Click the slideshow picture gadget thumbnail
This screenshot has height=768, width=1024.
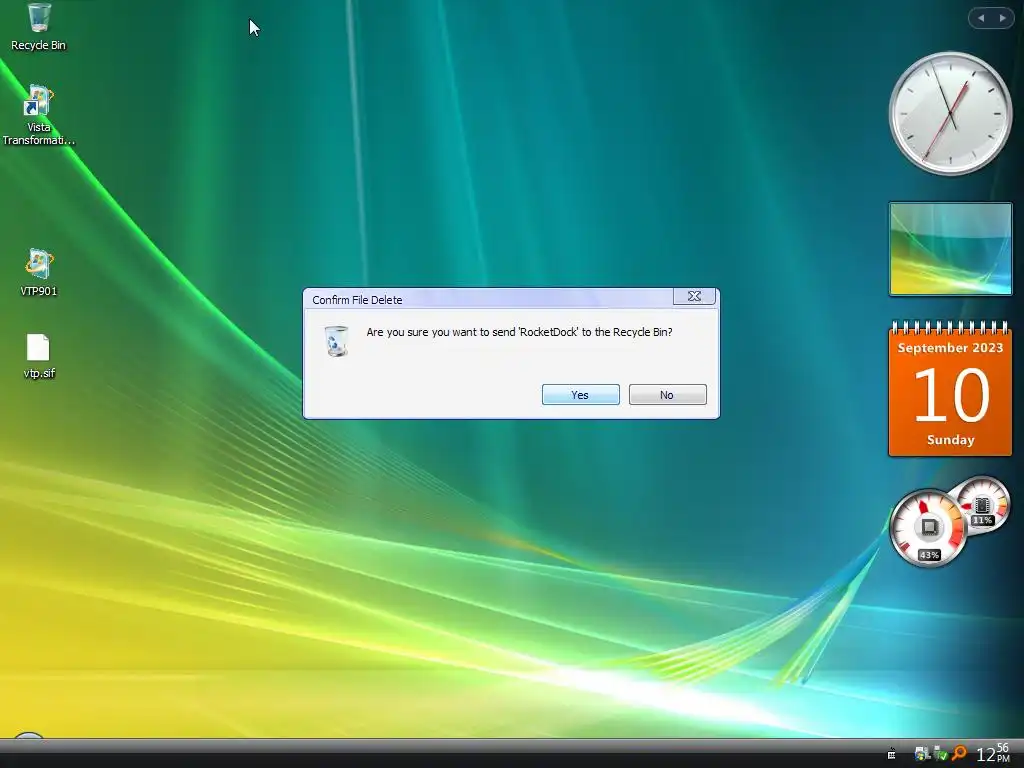click(950, 249)
